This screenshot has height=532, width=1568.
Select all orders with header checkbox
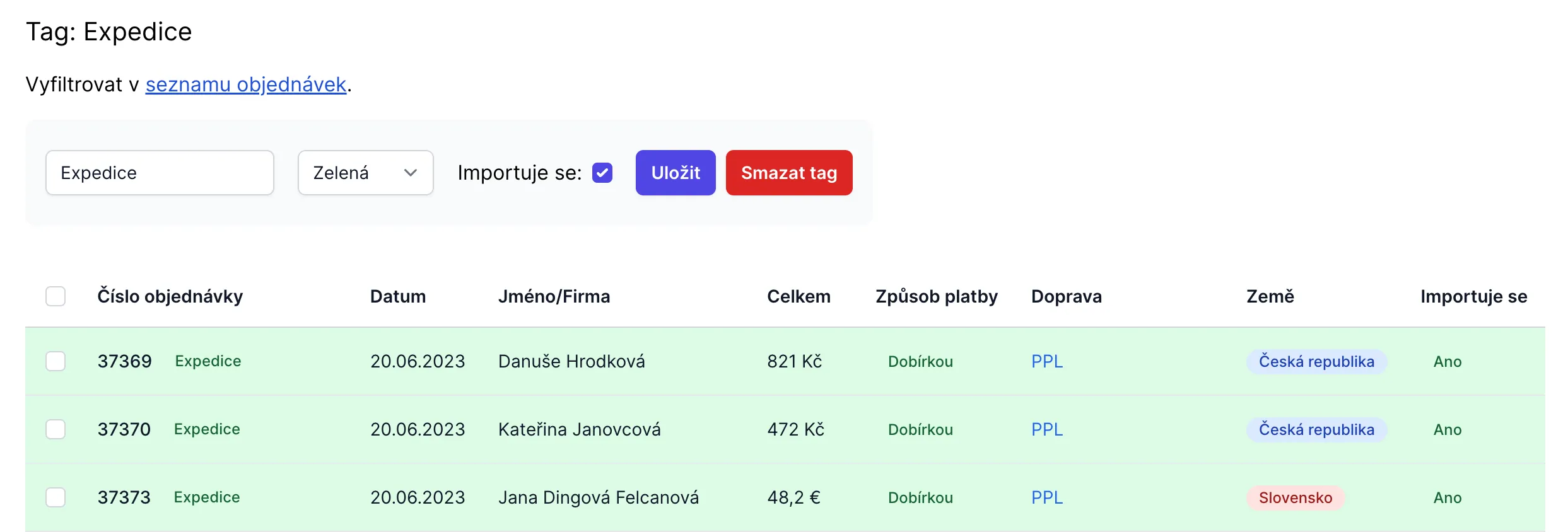pyautogui.click(x=56, y=296)
